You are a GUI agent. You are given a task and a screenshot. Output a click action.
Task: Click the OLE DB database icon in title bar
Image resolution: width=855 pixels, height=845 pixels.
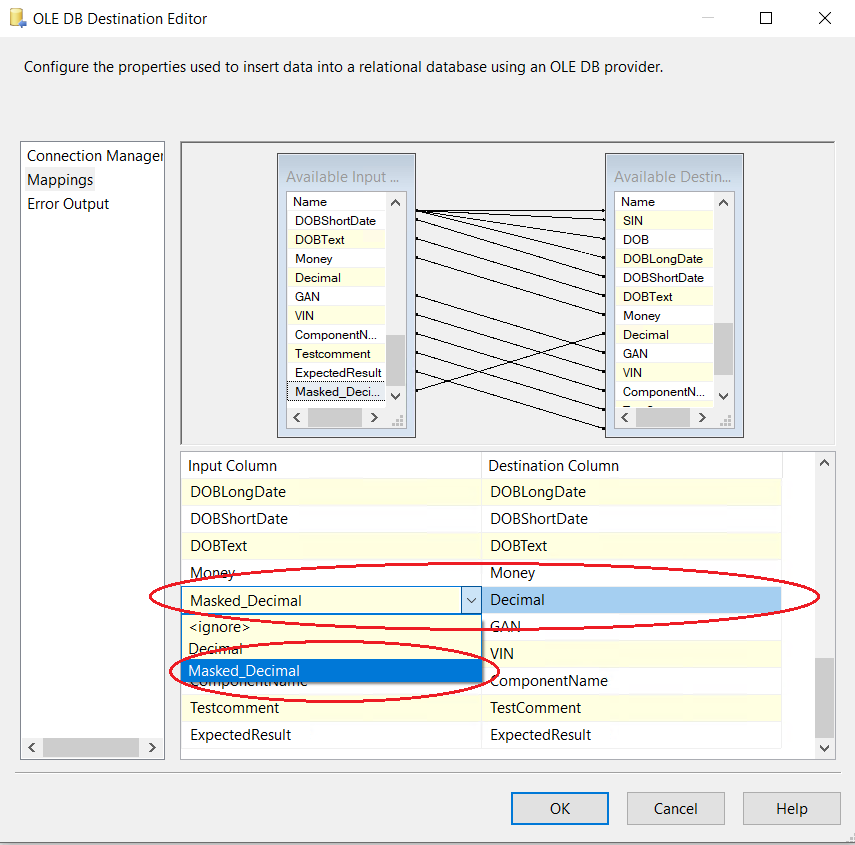(x=17, y=18)
